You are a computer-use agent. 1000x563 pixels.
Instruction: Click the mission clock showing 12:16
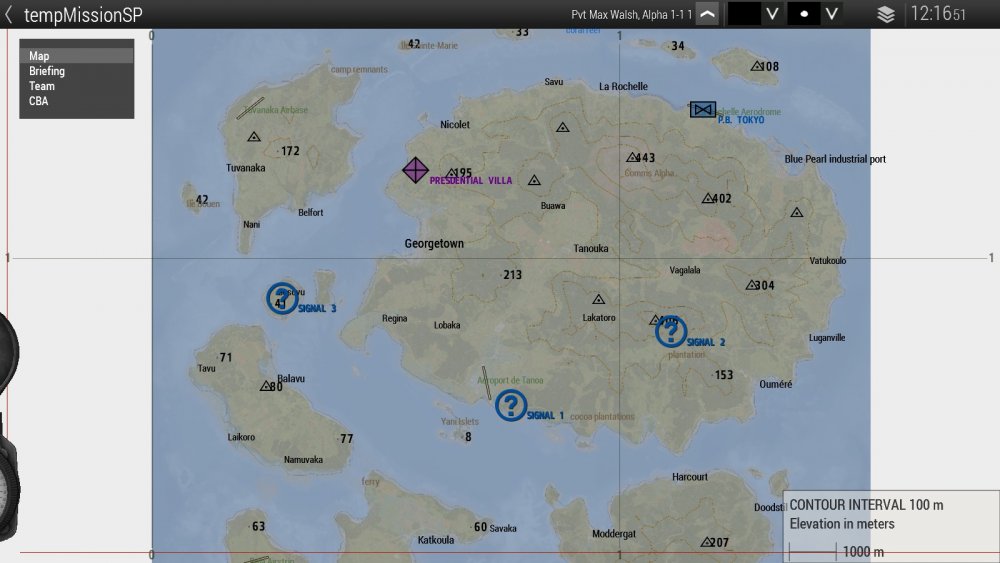[x=936, y=14]
